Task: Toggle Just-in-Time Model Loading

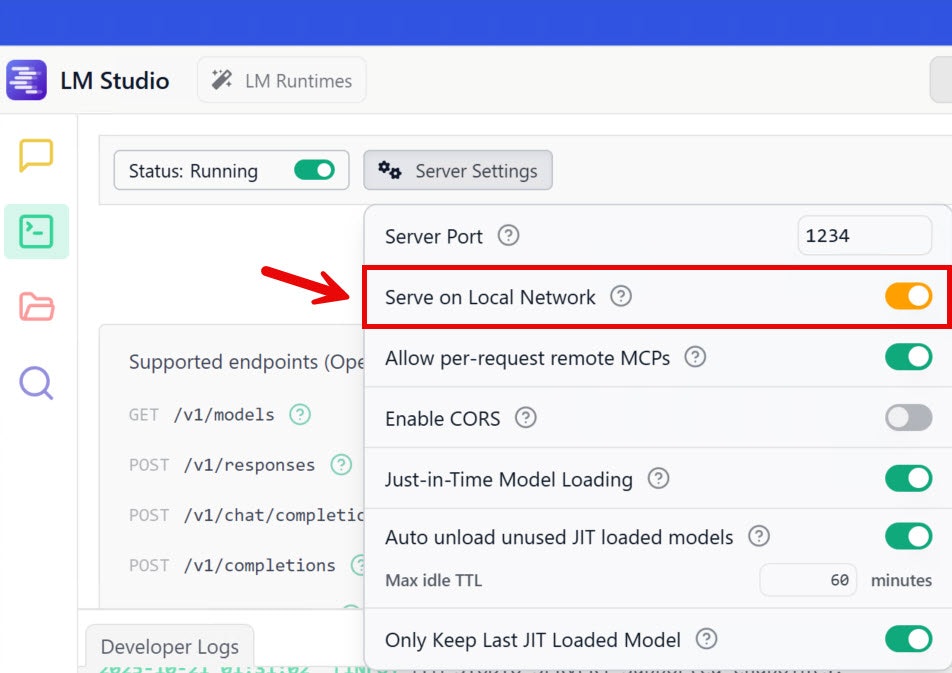Action: (908, 479)
